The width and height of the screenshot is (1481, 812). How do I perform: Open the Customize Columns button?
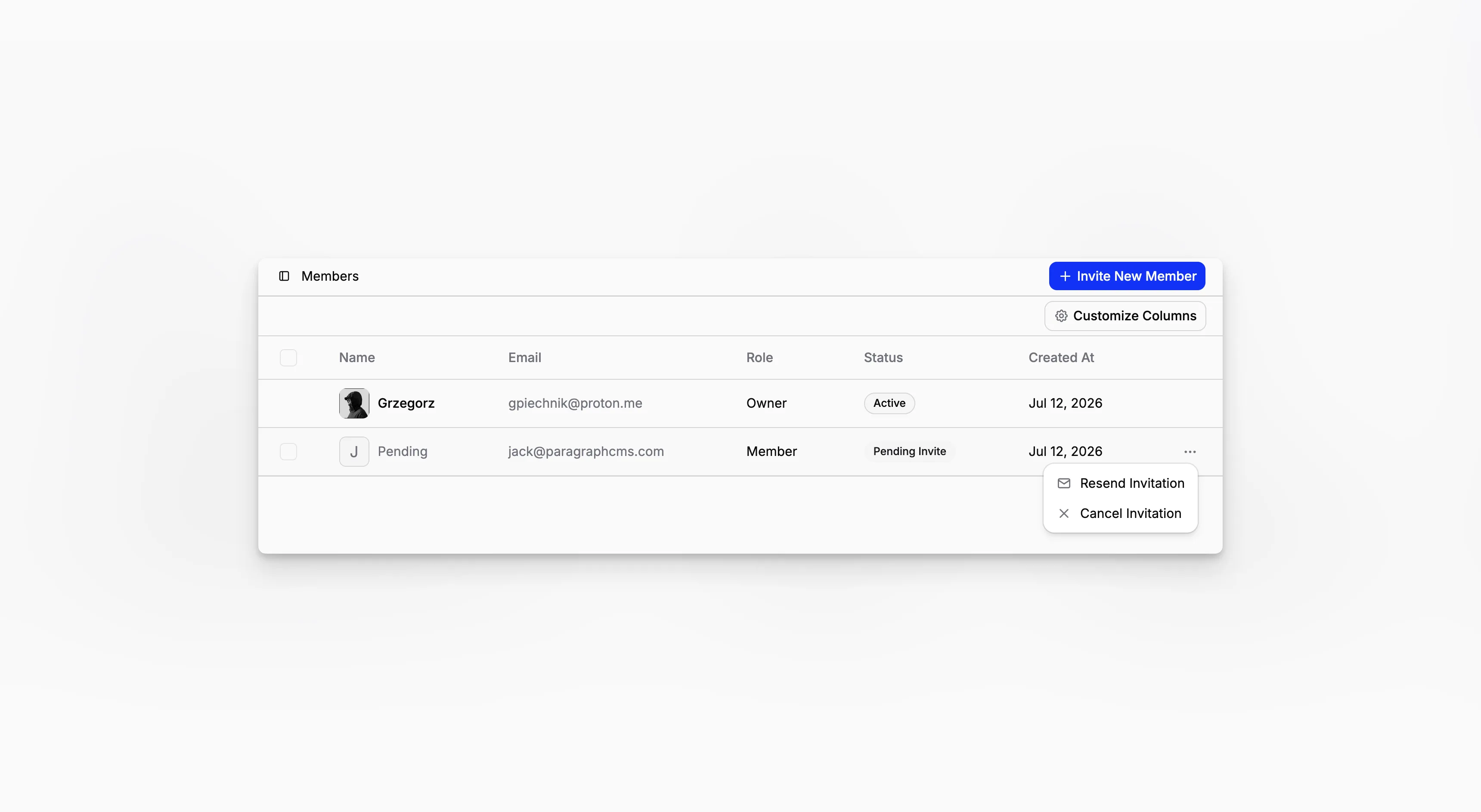(x=1125, y=316)
